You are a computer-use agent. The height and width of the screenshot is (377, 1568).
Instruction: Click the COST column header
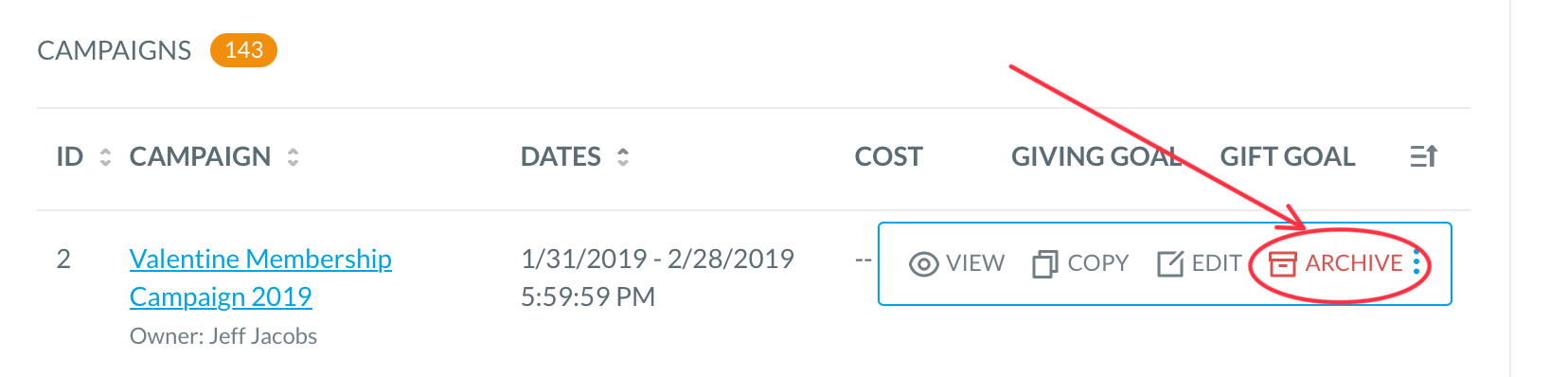tap(888, 157)
